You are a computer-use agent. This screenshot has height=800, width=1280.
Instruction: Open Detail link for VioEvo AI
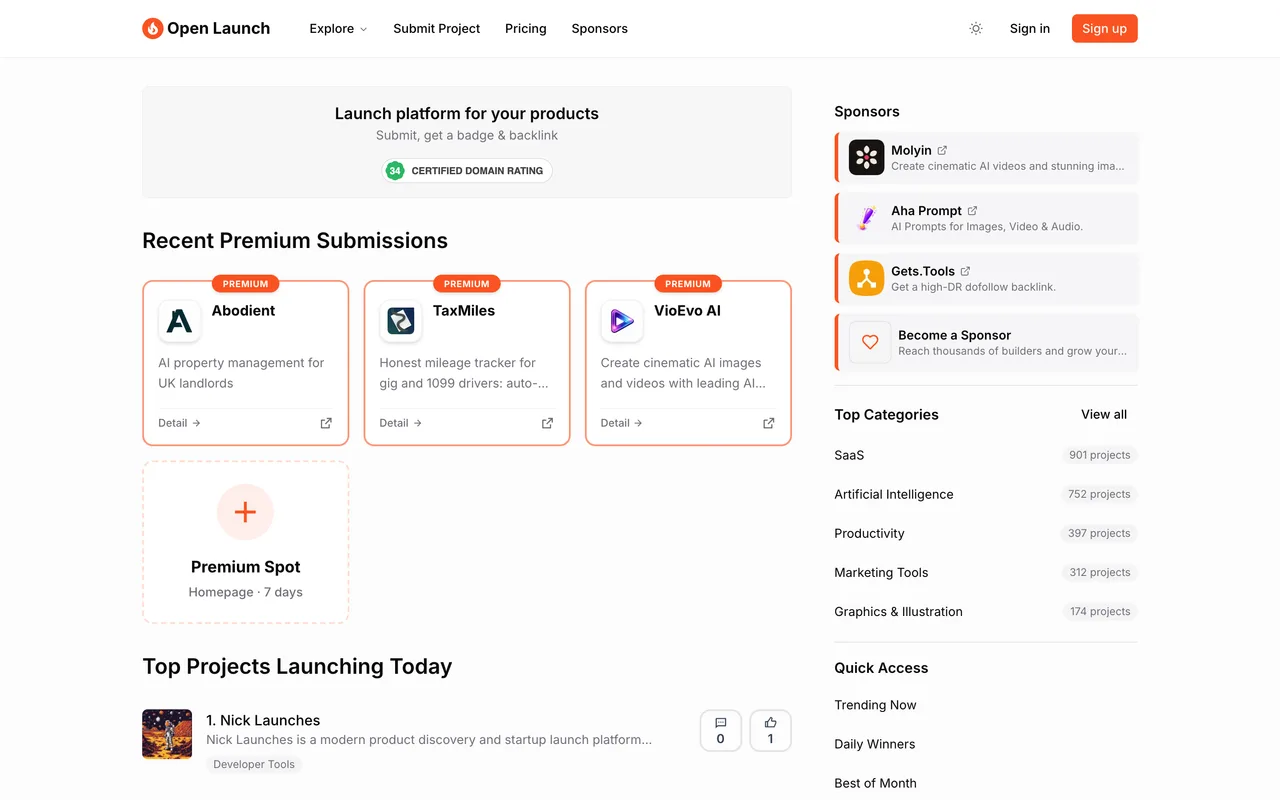point(621,423)
